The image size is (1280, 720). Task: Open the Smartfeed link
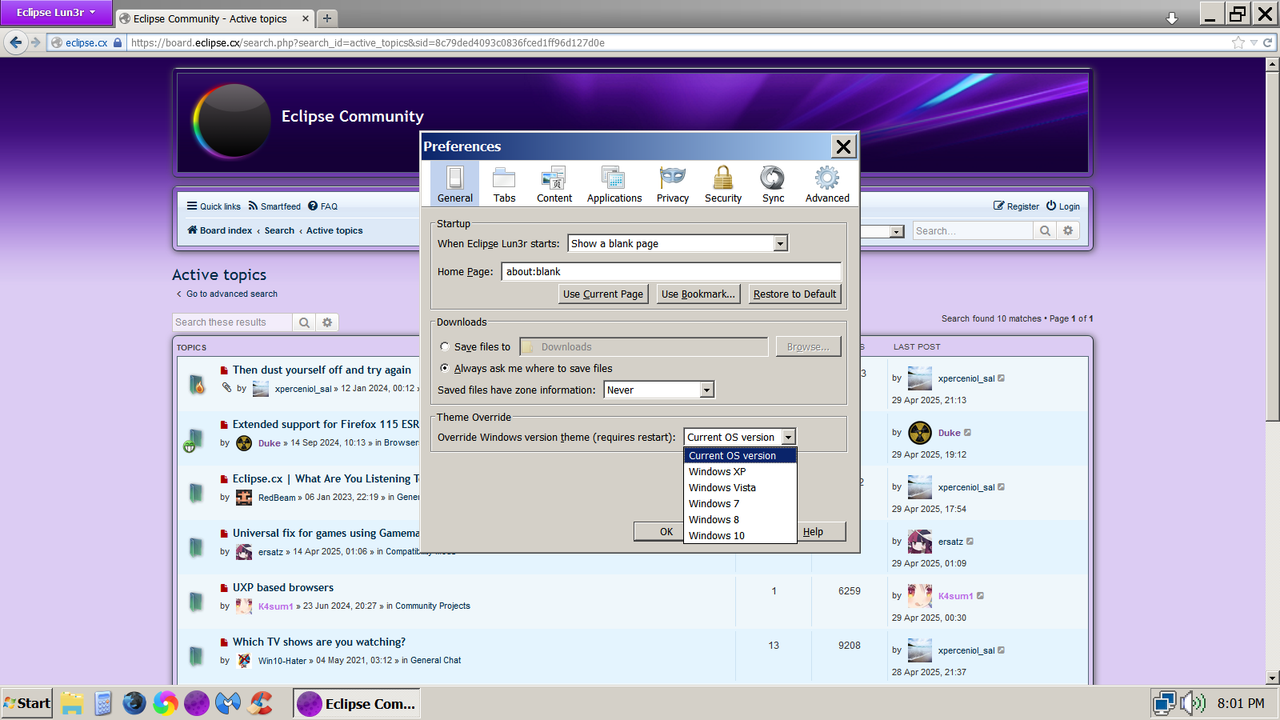(x=273, y=206)
